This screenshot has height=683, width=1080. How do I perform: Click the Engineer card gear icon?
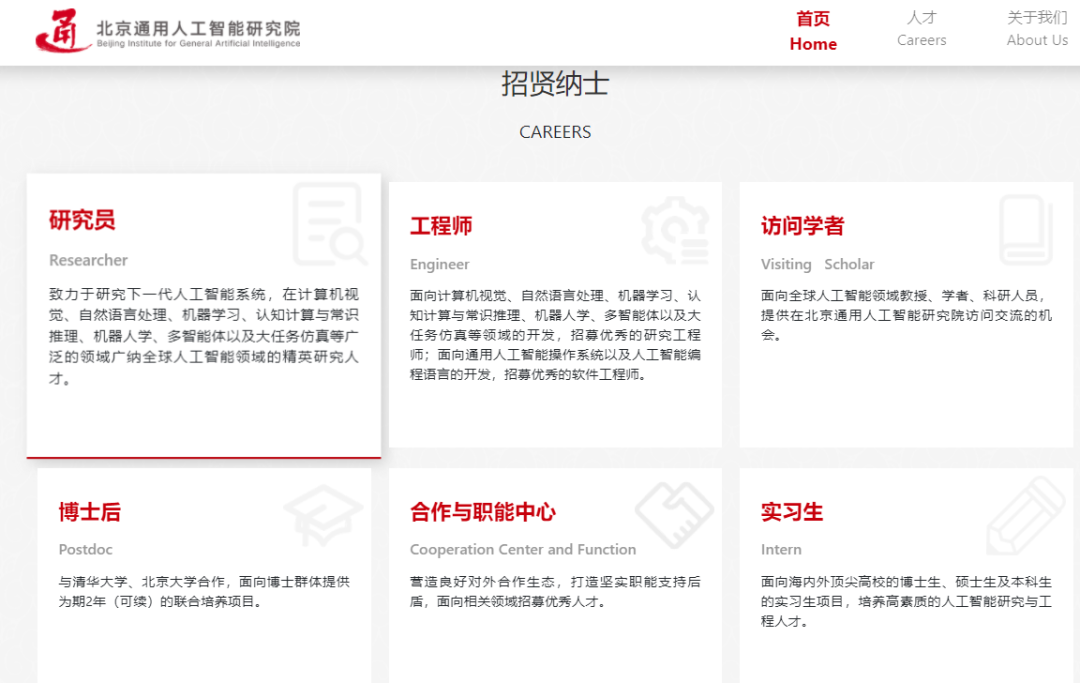click(x=676, y=230)
